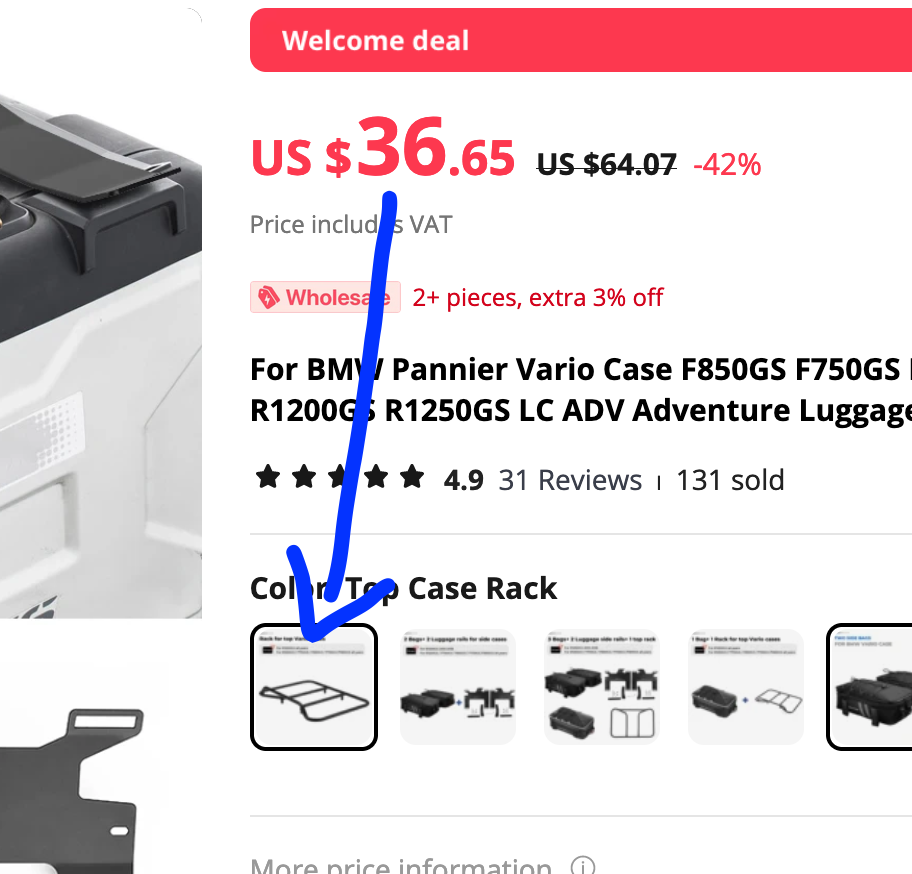
Task: Click the BMW Pannier Vario Case product title
Action: (581, 390)
